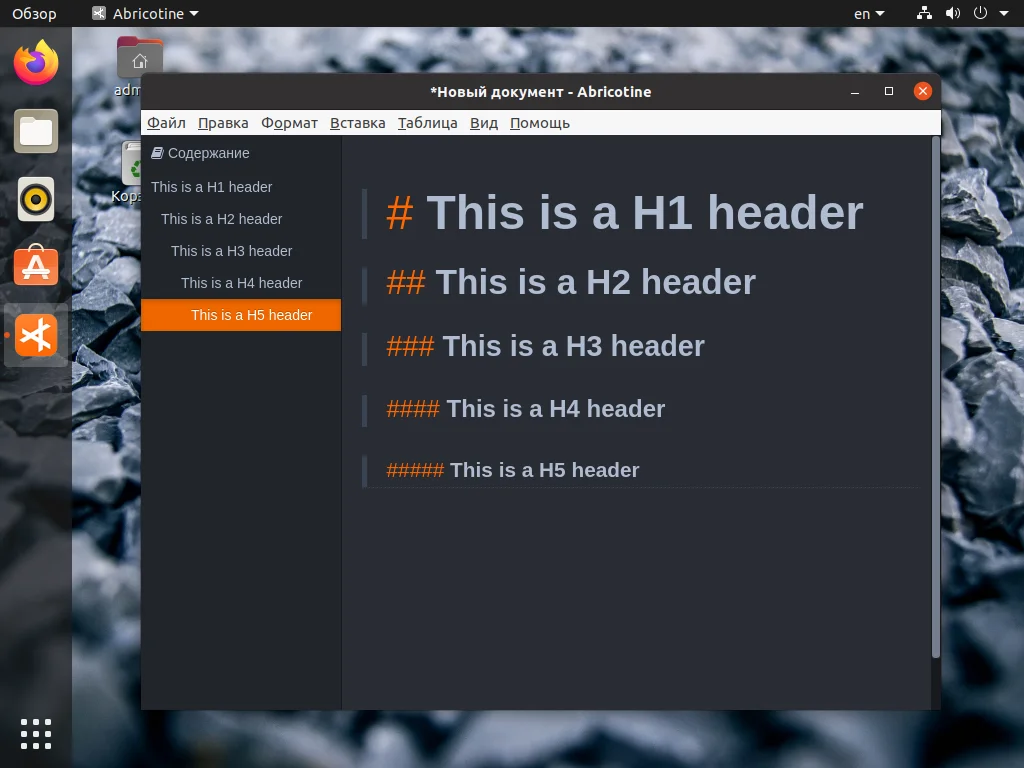This screenshot has width=1024, height=768.
Task: Open the Вставка menu
Action: click(357, 122)
